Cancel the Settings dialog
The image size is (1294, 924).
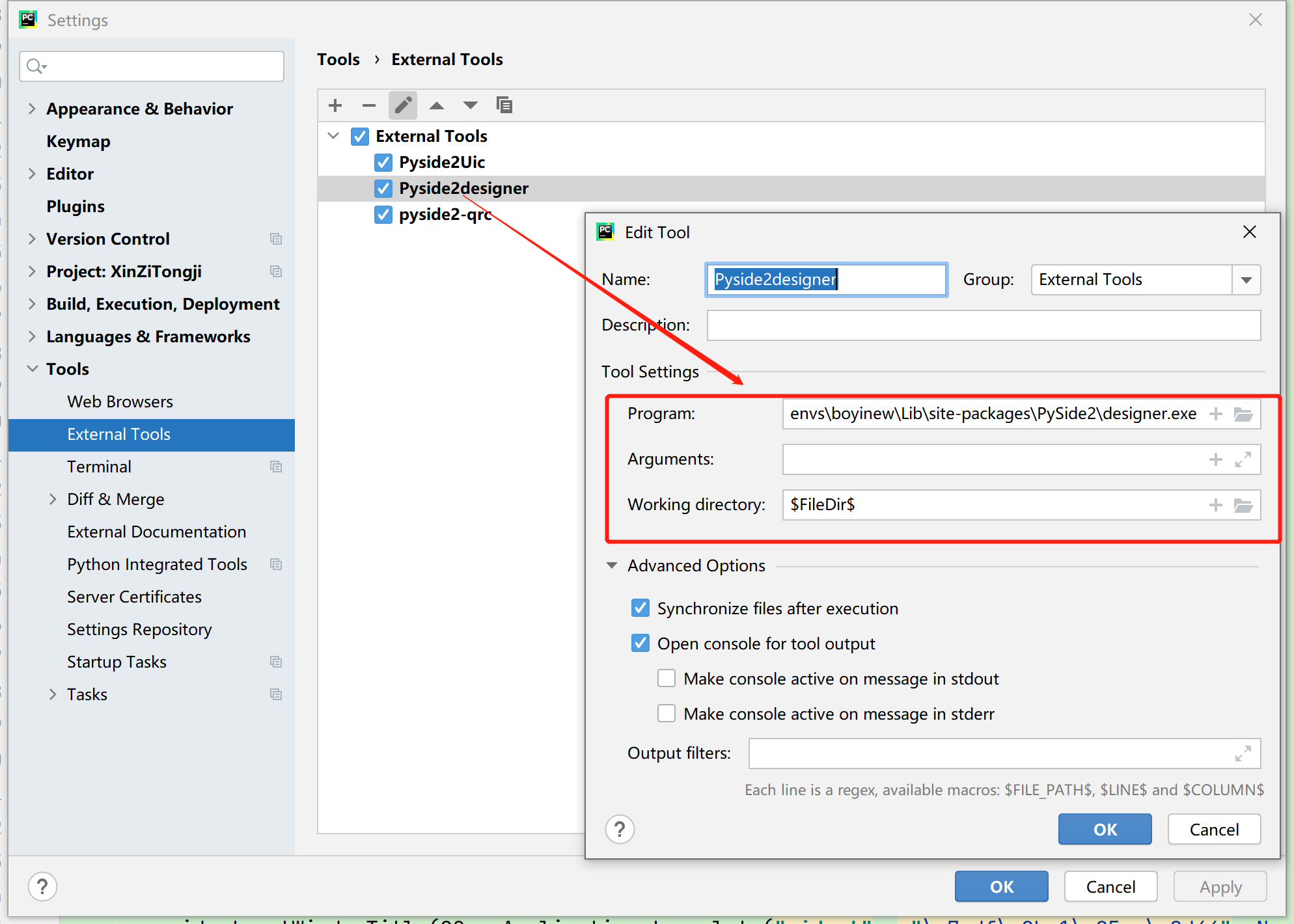pos(1110,887)
